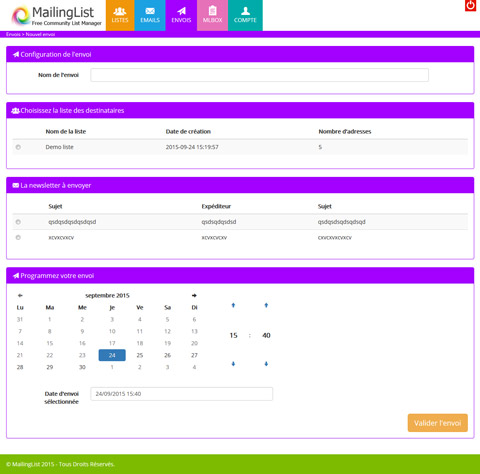Screen dimensions: 480x474
Task: Increase the hour with up arrow
Action: coord(233,305)
